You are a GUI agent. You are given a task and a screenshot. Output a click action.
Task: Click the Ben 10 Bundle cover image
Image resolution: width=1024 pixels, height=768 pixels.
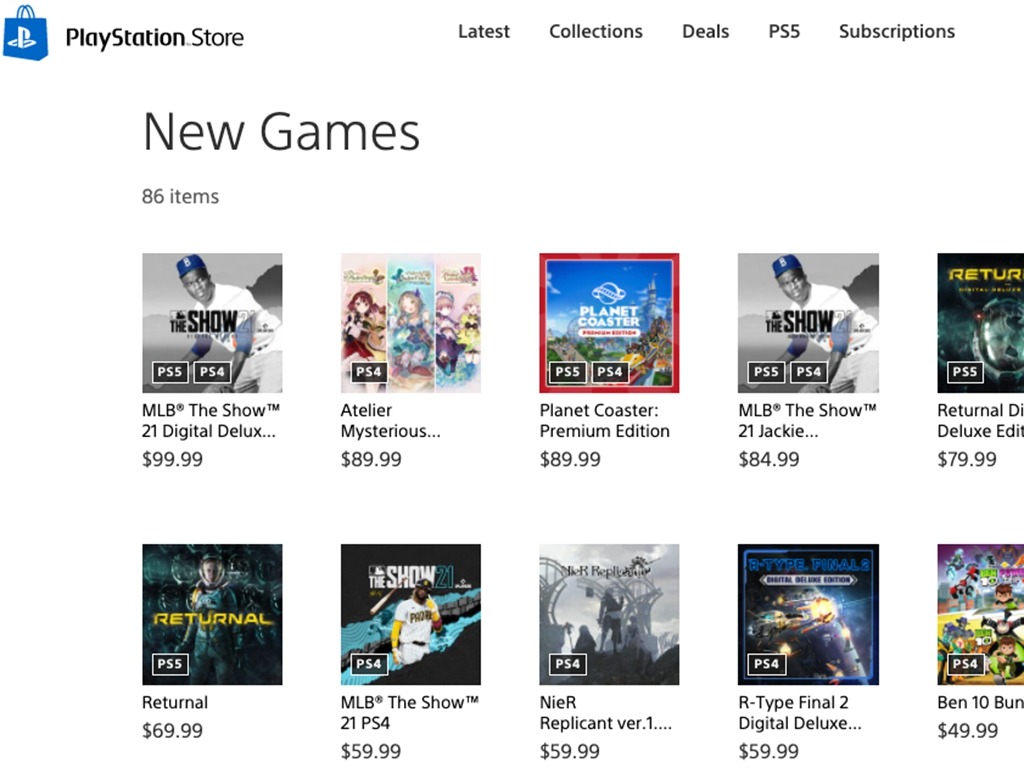[x=981, y=613]
